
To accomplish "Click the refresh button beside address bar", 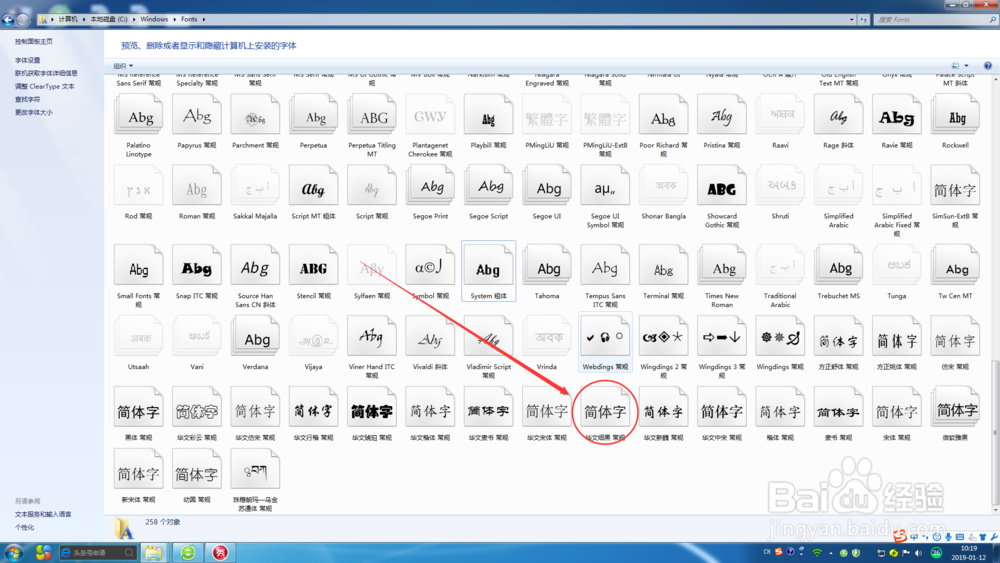I will (864, 20).
